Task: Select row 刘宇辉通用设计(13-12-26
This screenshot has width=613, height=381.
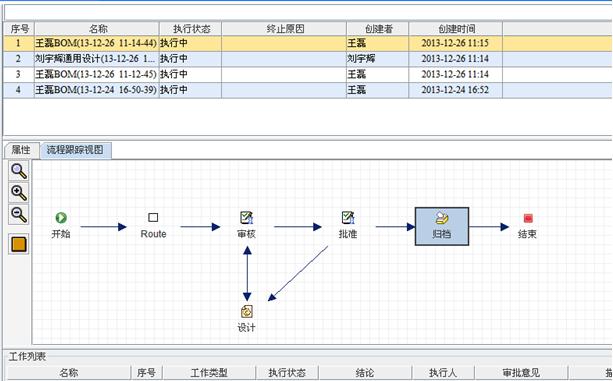Action: [x=308, y=59]
